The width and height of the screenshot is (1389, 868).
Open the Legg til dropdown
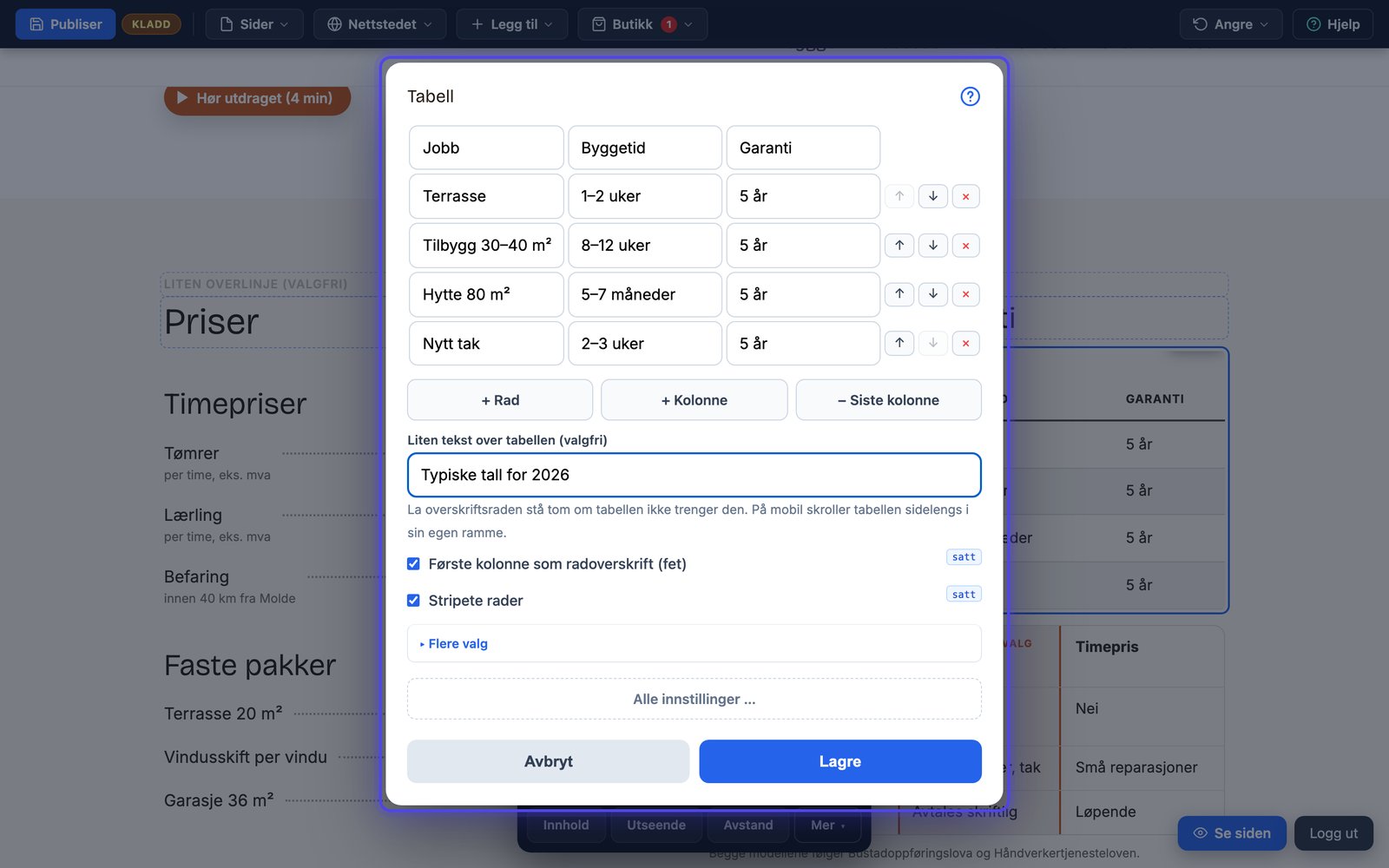(x=511, y=24)
